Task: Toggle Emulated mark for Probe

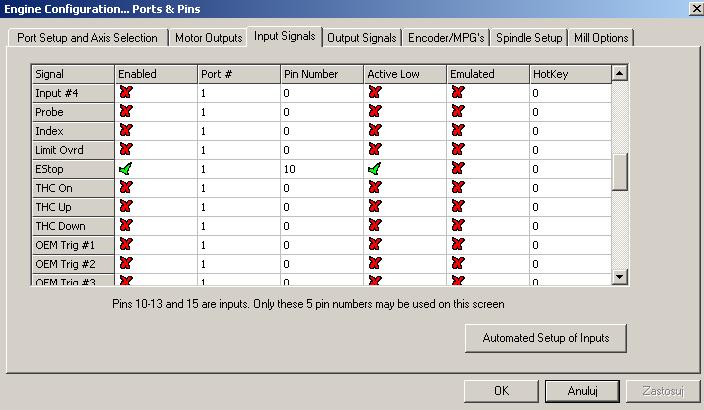Action: pos(458,111)
